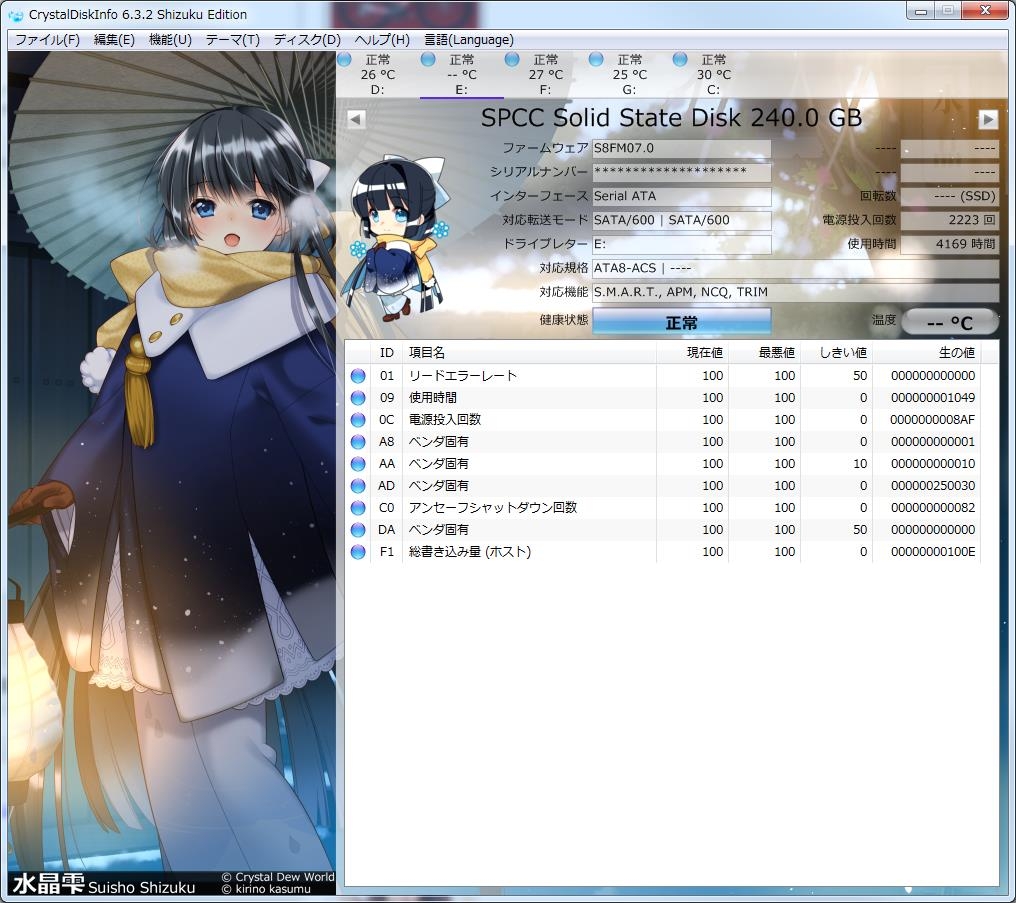Viewport: 1016px width, 903px height.
Task: Click the masked serial number field
Action: click(682, 172)
